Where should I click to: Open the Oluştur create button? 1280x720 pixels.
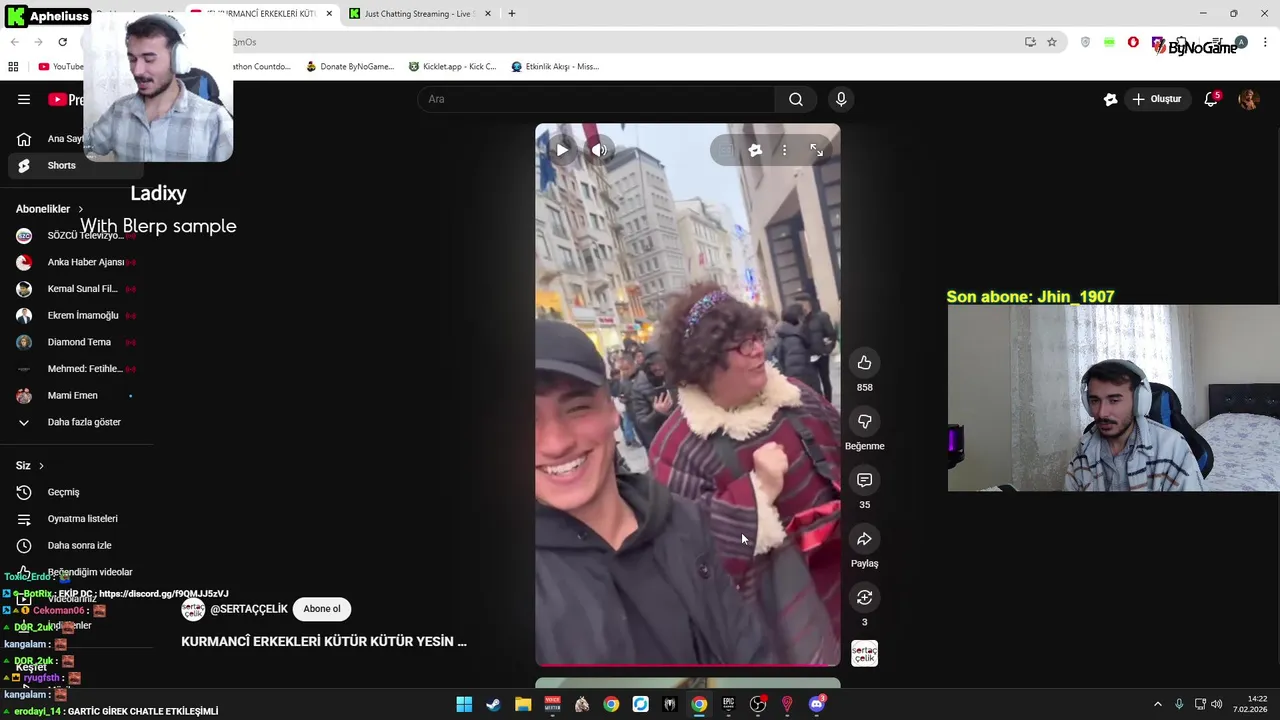tap(1156, 99)
